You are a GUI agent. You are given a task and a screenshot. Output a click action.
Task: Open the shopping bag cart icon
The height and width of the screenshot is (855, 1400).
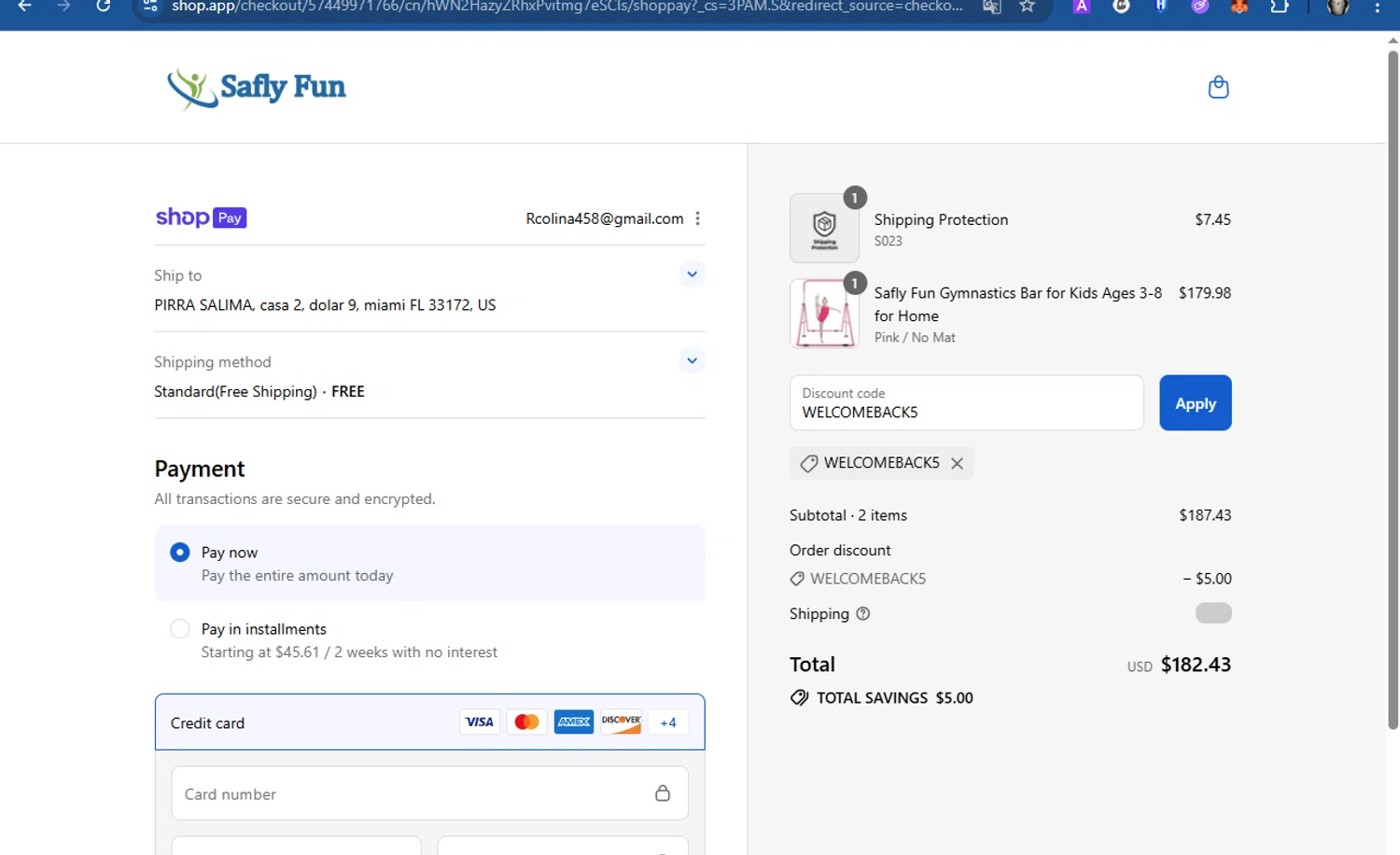click(1218, 87)
